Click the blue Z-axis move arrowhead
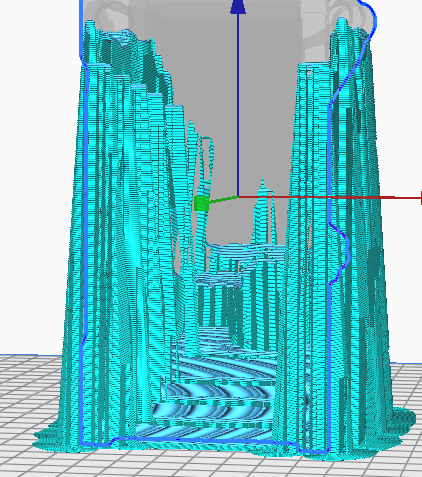 tap(238, 7)
